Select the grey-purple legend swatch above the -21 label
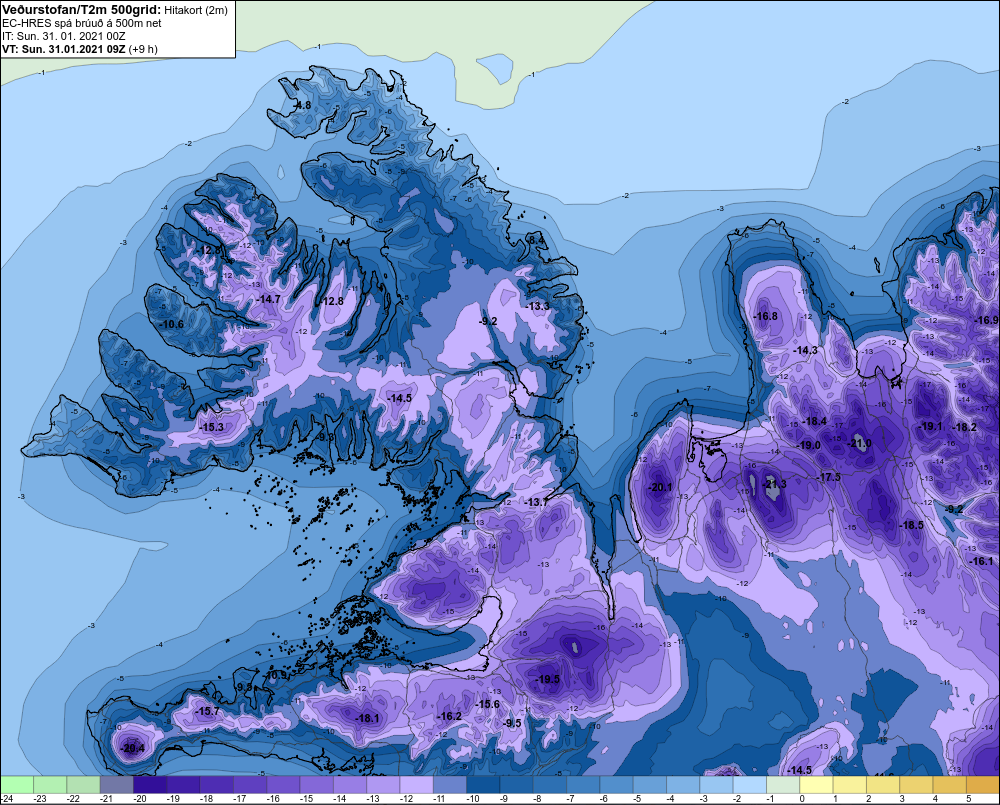The image size is (1000, 805). [x=117, y=784]
